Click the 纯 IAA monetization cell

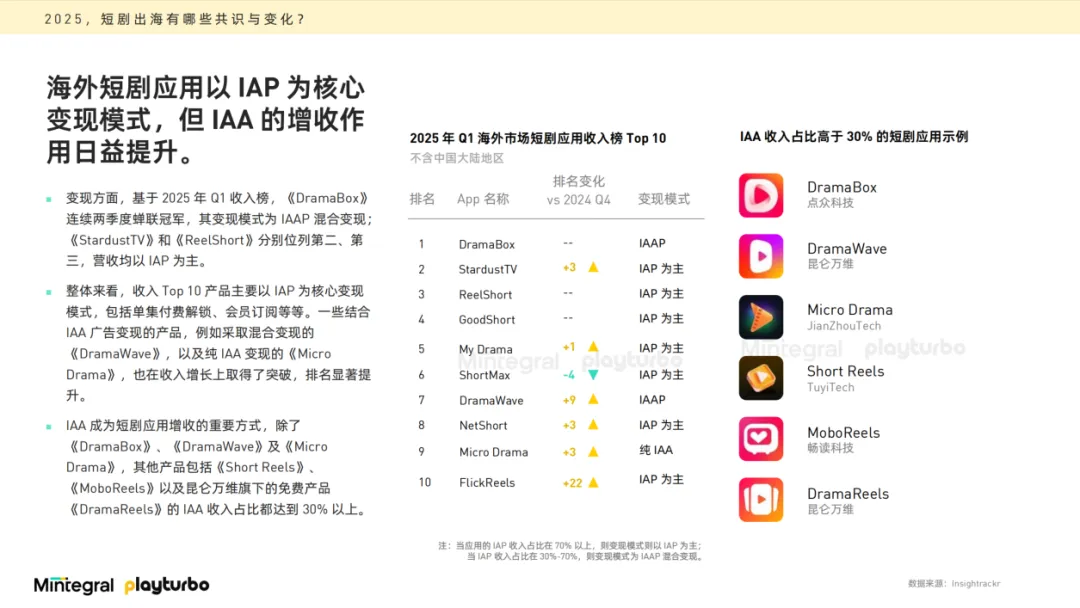coord(656,450)
